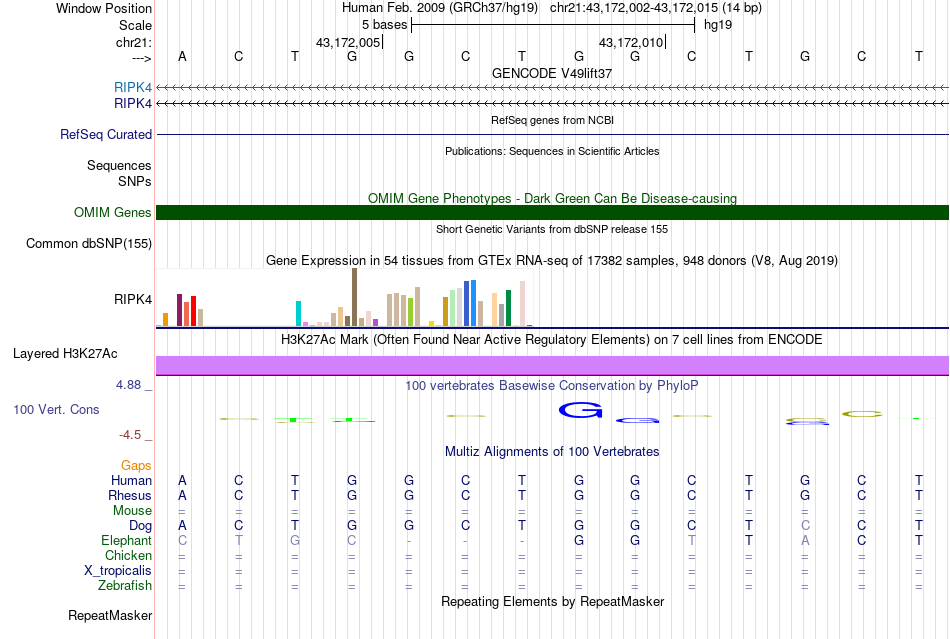Open the dark blue RIPK4 GENCODE label
The width and height of the screenshot is (950, 639).
(133, 104)
